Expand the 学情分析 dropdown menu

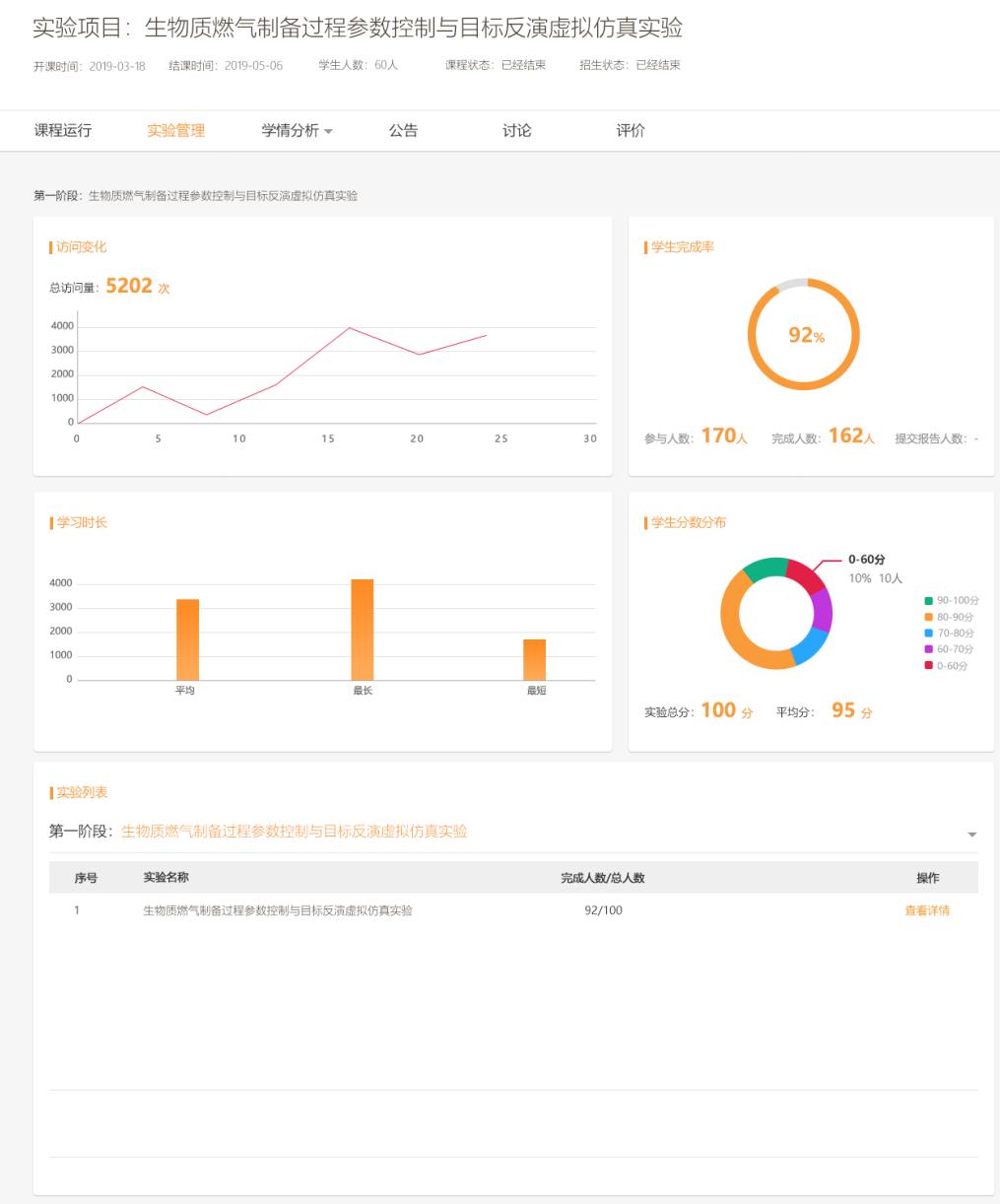(297, 131)
